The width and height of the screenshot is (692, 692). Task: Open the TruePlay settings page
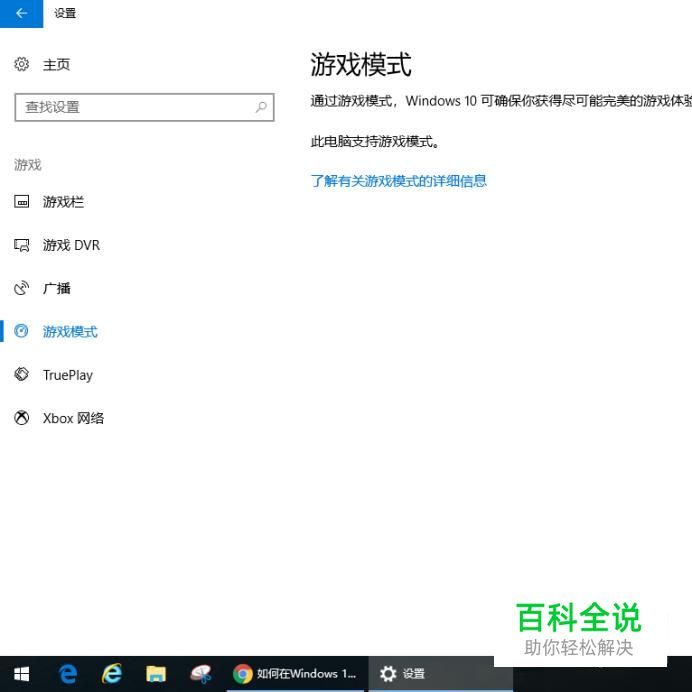coord(68,375)
